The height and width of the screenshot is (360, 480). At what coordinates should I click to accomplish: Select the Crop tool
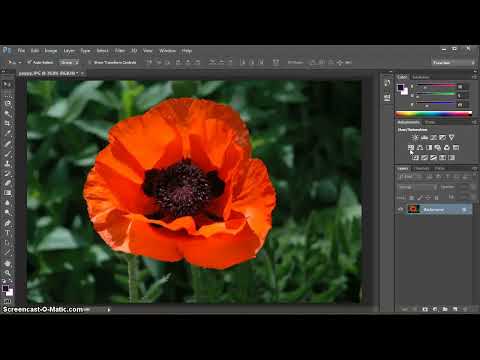[x=7, y=123]
